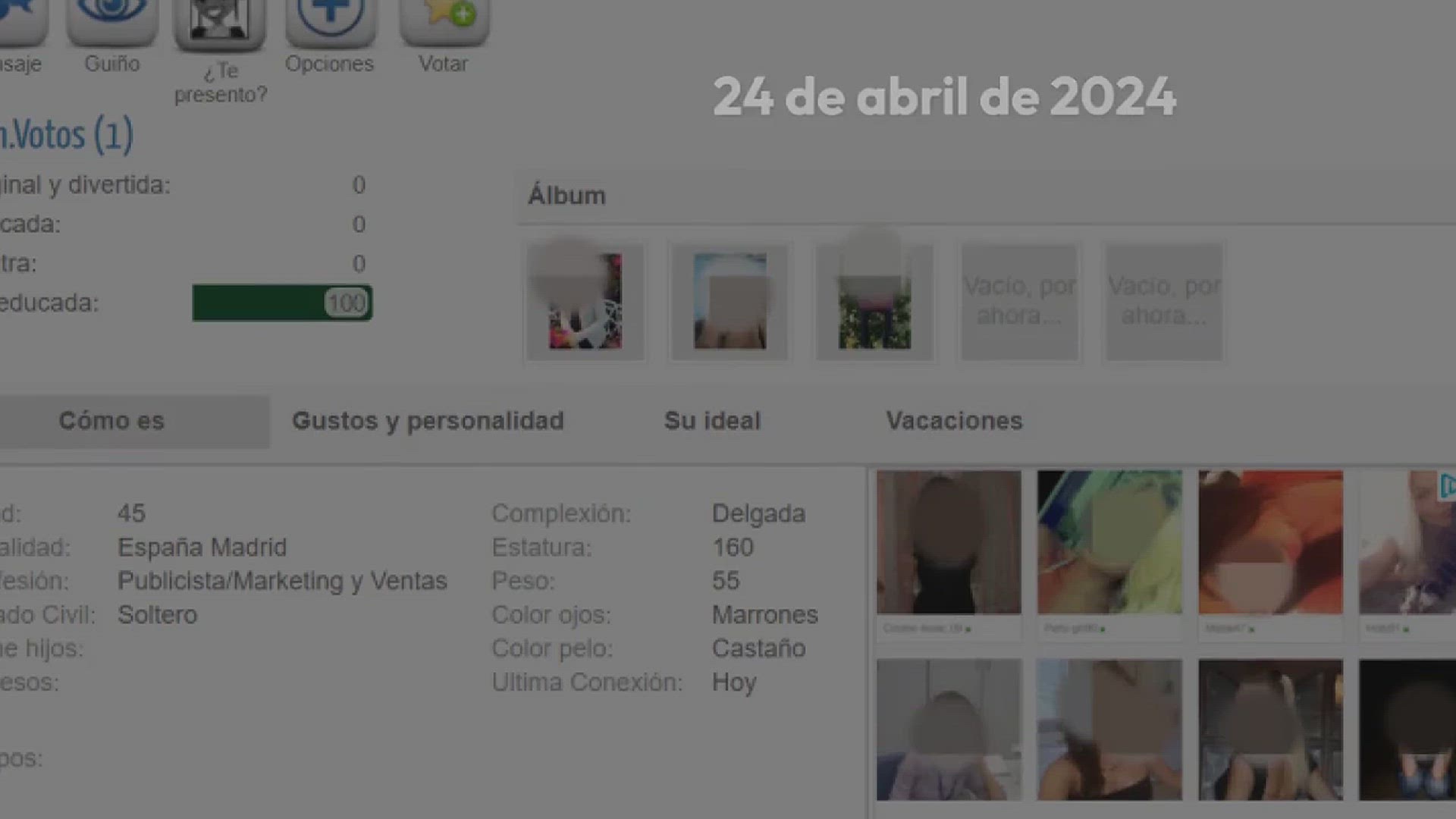
Task: Select the Su ideal tab
Action: point(712,421)
